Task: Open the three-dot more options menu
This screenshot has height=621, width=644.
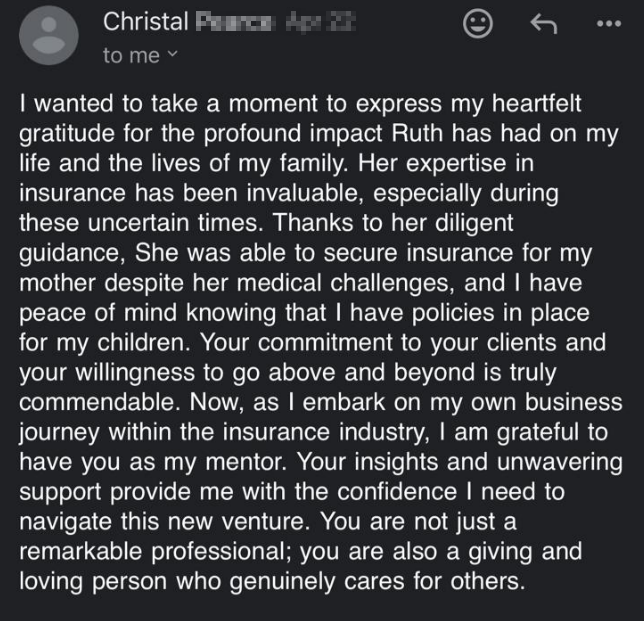Action: coord(609,23)
